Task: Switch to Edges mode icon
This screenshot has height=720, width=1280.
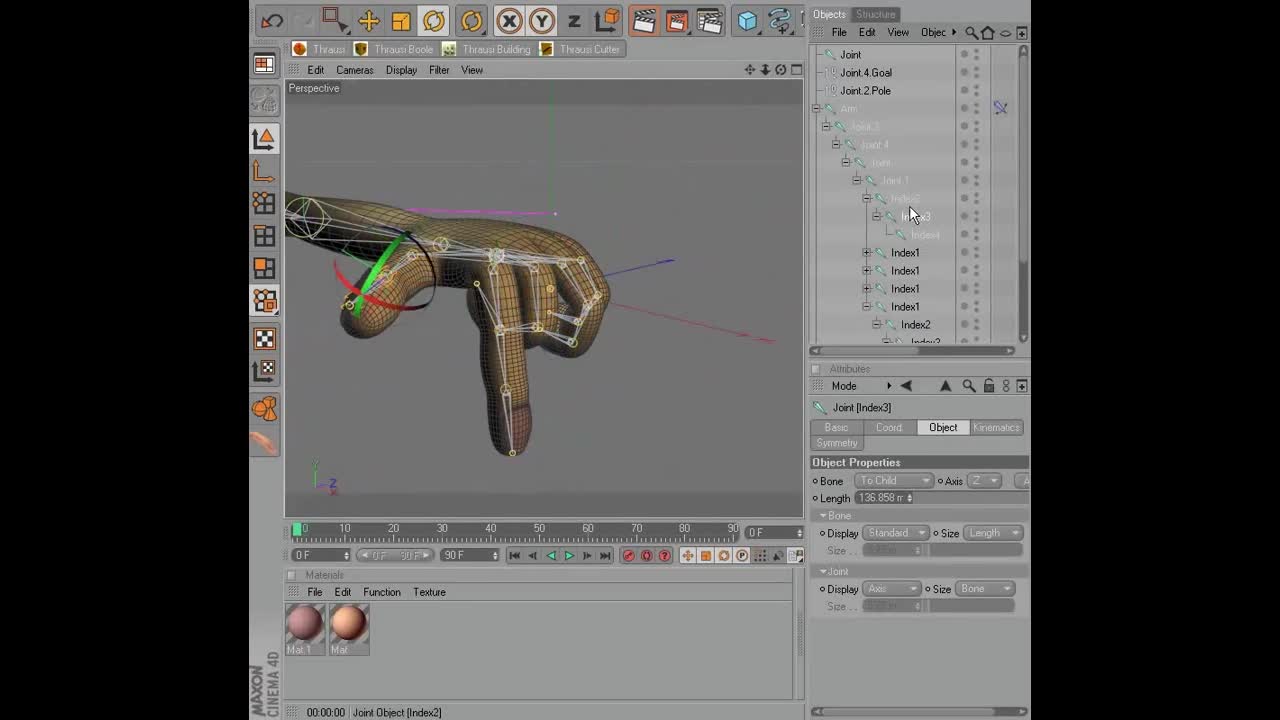Action: (x=264, y=236)
